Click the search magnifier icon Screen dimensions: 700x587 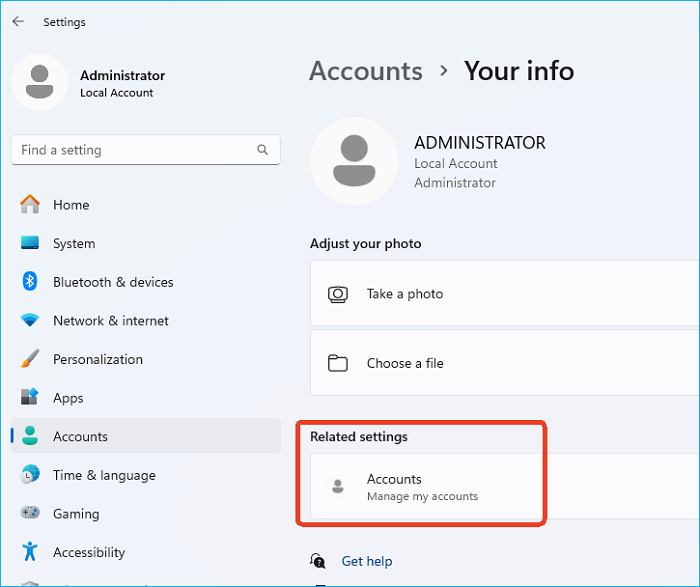[x=263, y=150]
